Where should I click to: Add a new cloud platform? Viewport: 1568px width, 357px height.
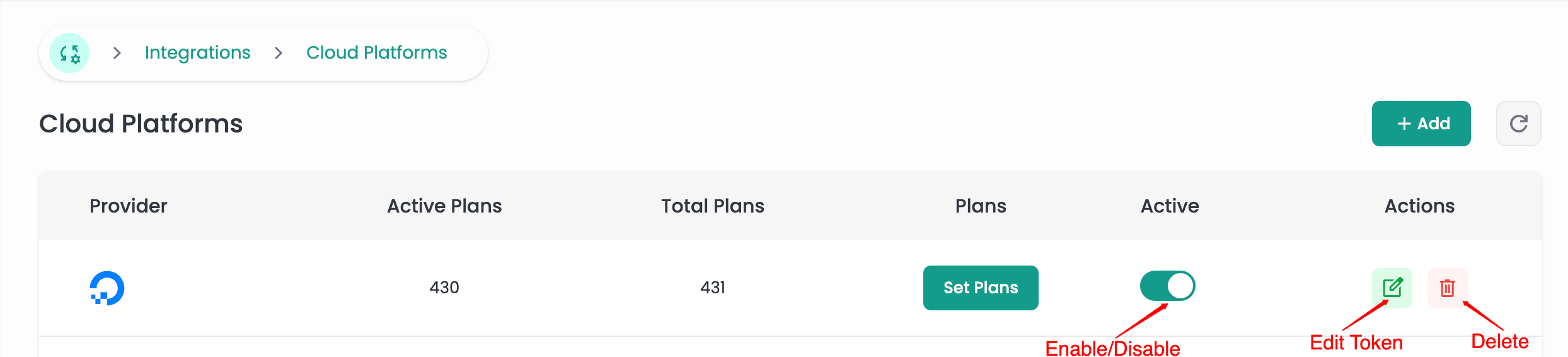pos(1421,124)
